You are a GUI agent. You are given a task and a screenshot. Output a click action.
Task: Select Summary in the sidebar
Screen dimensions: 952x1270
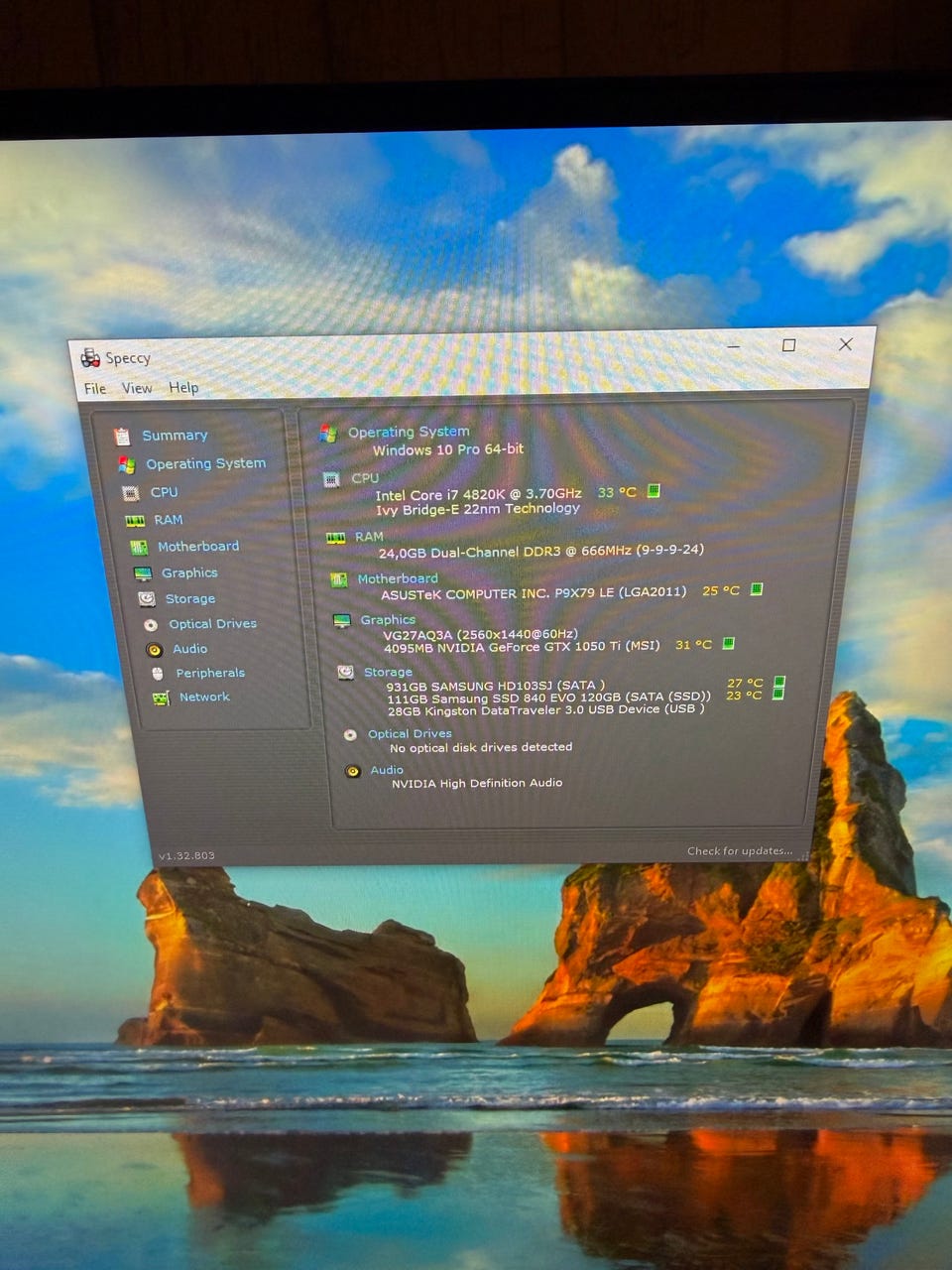click(x=175, y=436)
